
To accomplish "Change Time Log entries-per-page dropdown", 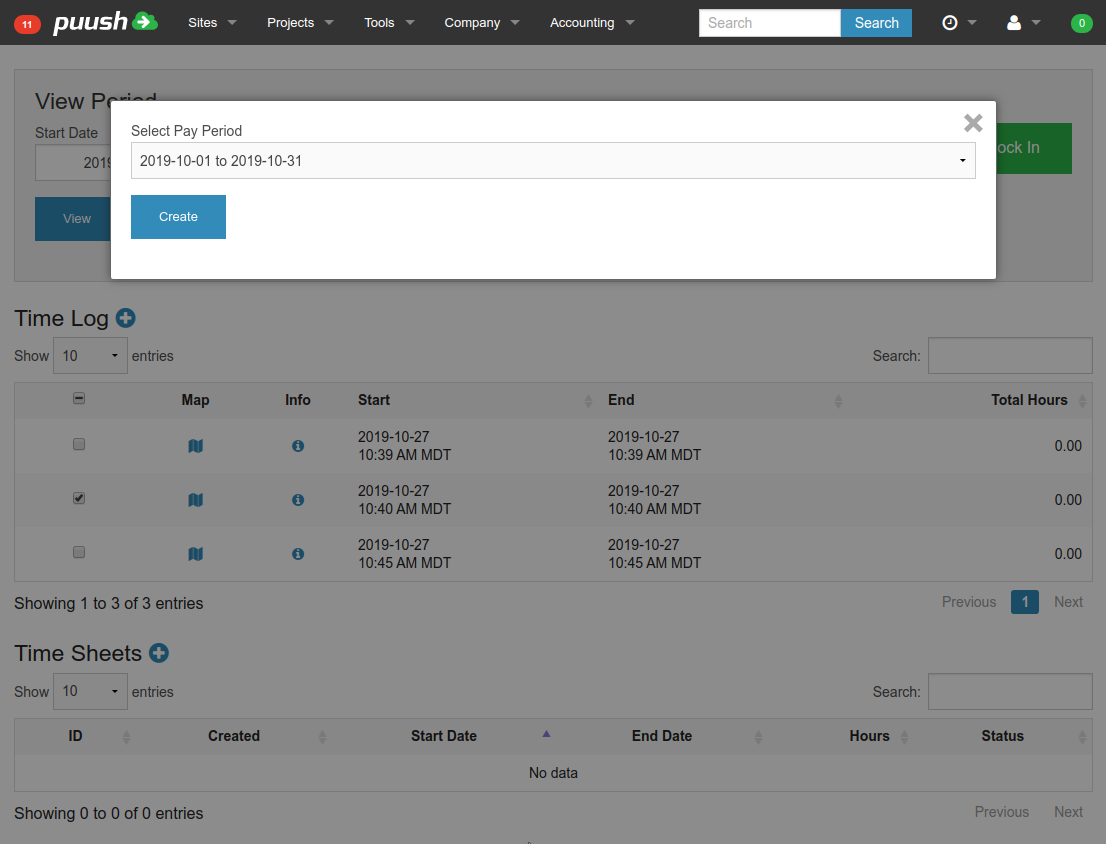I will pyautogui.click(x=90, y=356).
